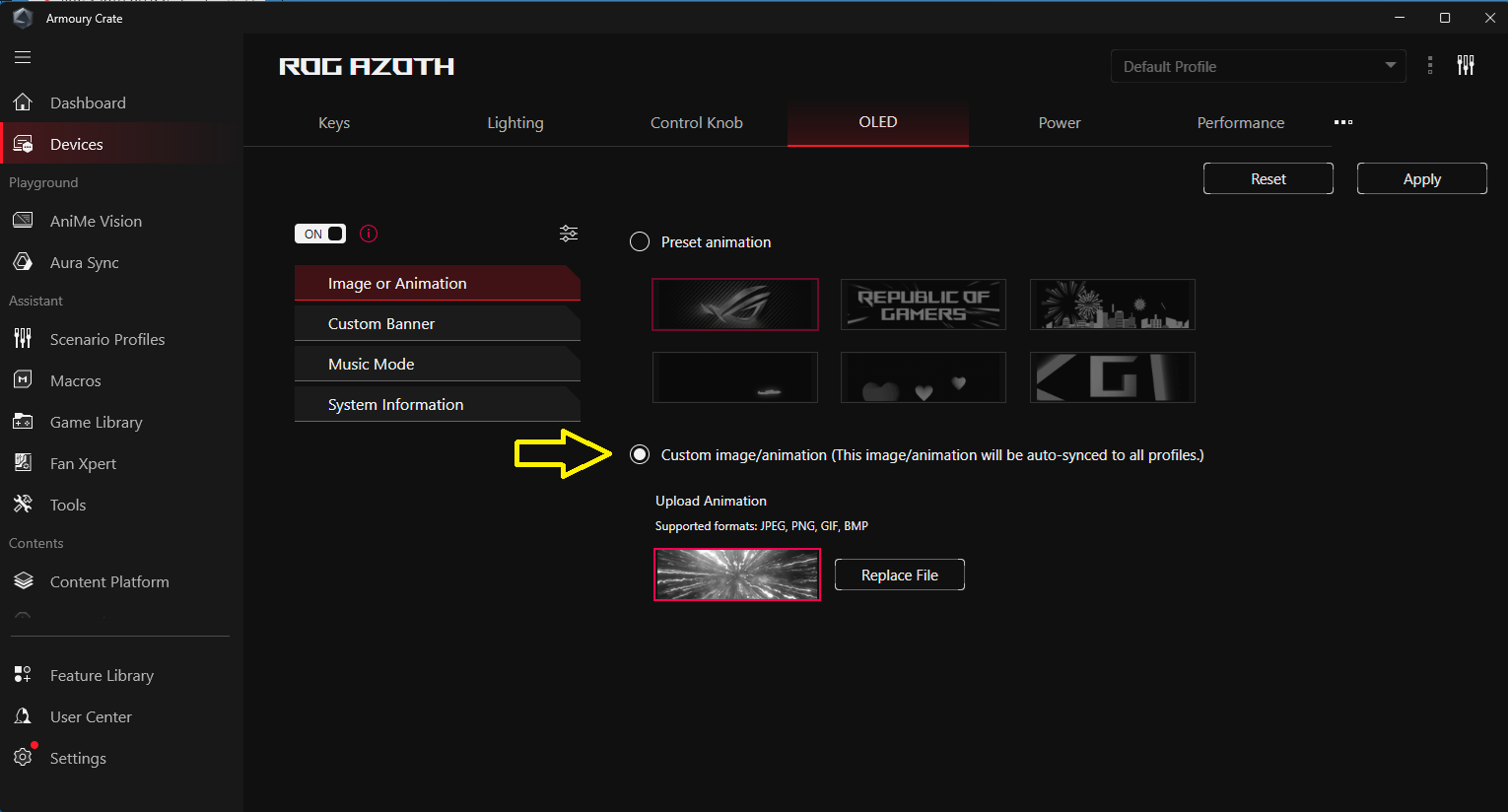Screen dimensions: 1508x812
Task: Select the Preset animation radio button
Action: (639, 240)
